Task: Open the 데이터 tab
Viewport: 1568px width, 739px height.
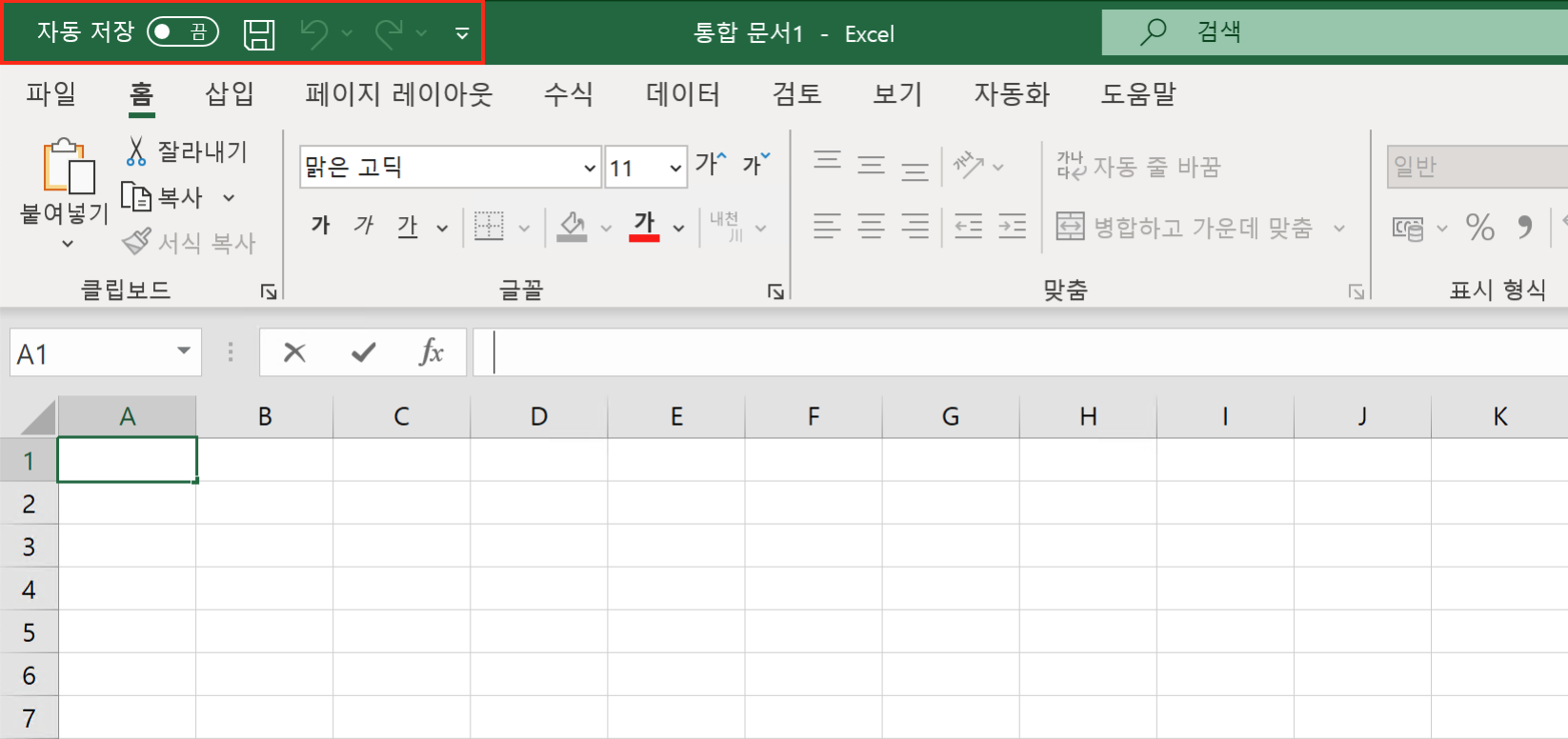Action: tap(683, 93)
